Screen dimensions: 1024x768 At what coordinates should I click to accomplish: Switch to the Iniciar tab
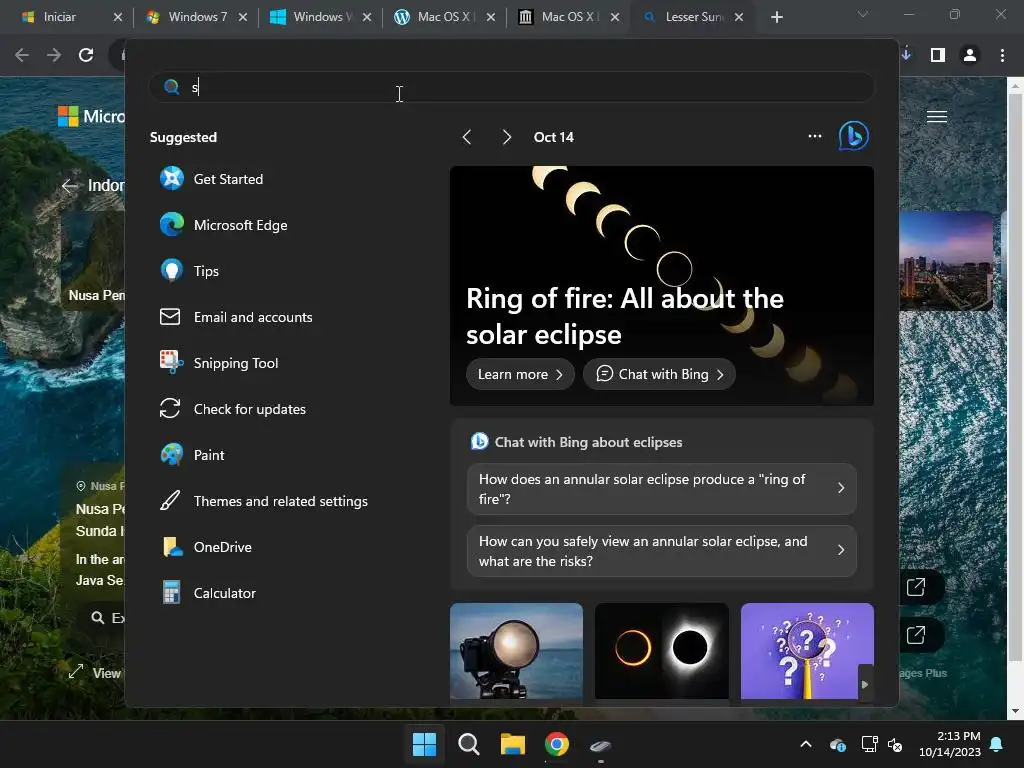(x=59, y=17)
